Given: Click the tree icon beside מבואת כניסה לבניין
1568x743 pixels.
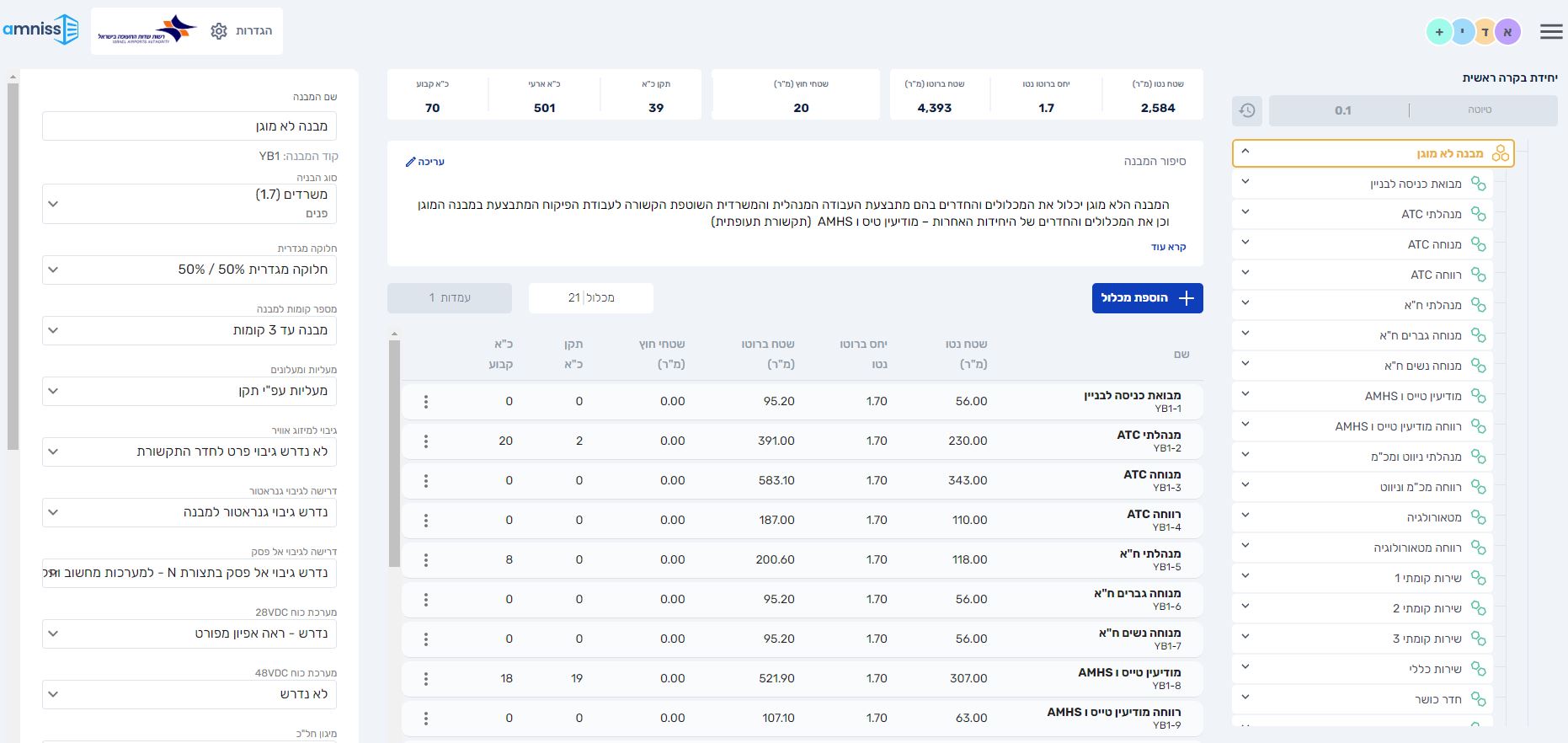Looking at the screenshot, I should pos(1478,184).
